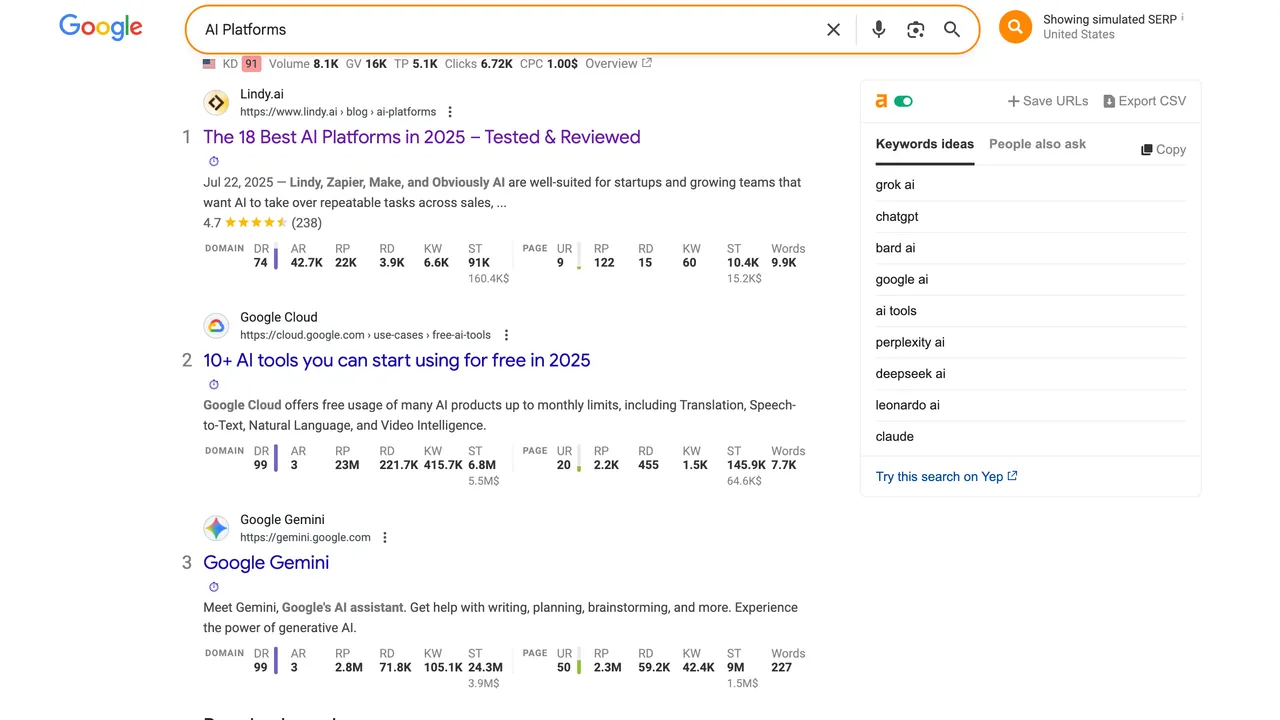
Task: Click into the AI Platforms search field
Action: pyautogui.click(x=505, y=30)
